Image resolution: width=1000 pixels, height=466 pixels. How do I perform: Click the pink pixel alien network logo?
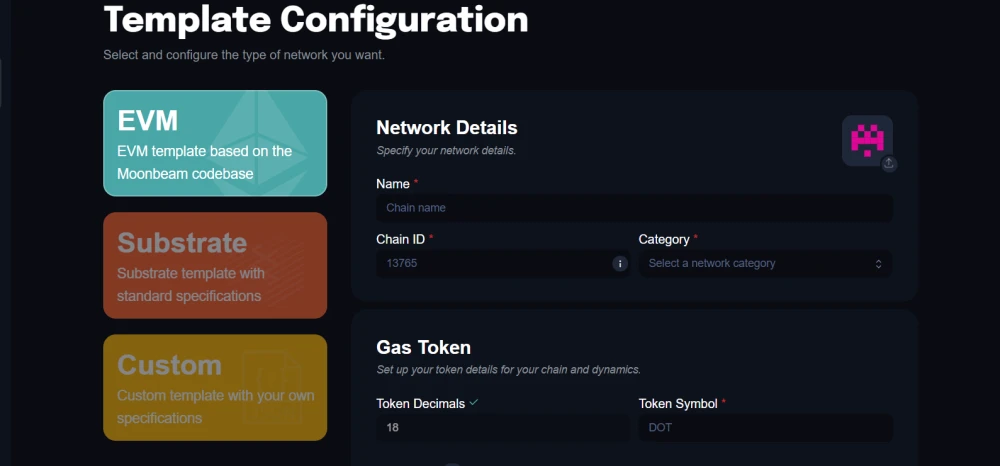click(867, 140)
